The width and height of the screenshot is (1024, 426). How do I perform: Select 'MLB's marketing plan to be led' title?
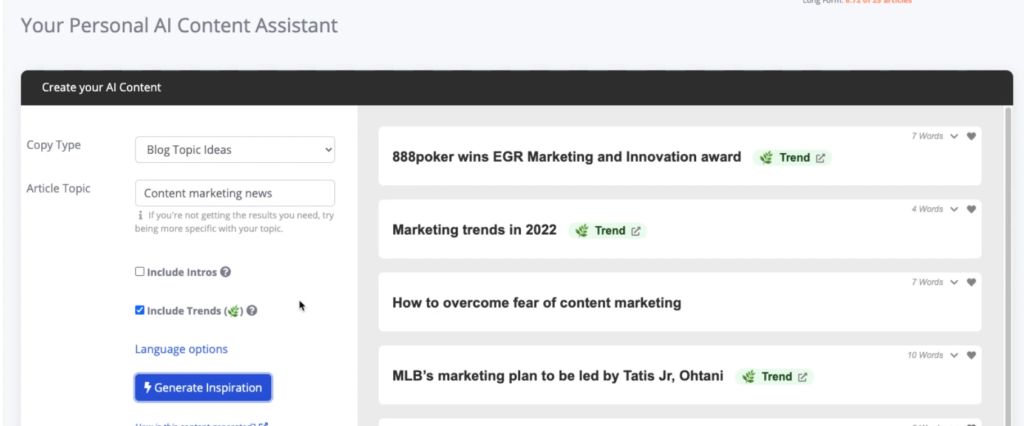(558, 376)
